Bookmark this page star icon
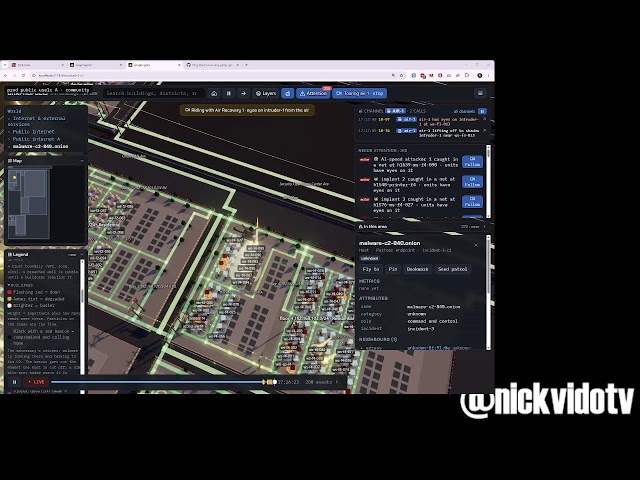The image size is (640, 480). pos(402,76)
